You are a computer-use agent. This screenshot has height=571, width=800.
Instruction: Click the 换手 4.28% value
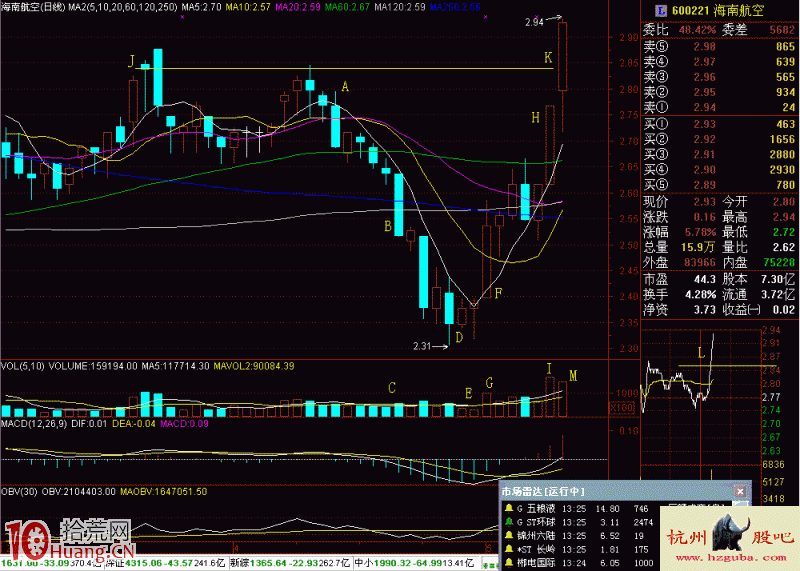pyautogui.click(x=701, y=295)
